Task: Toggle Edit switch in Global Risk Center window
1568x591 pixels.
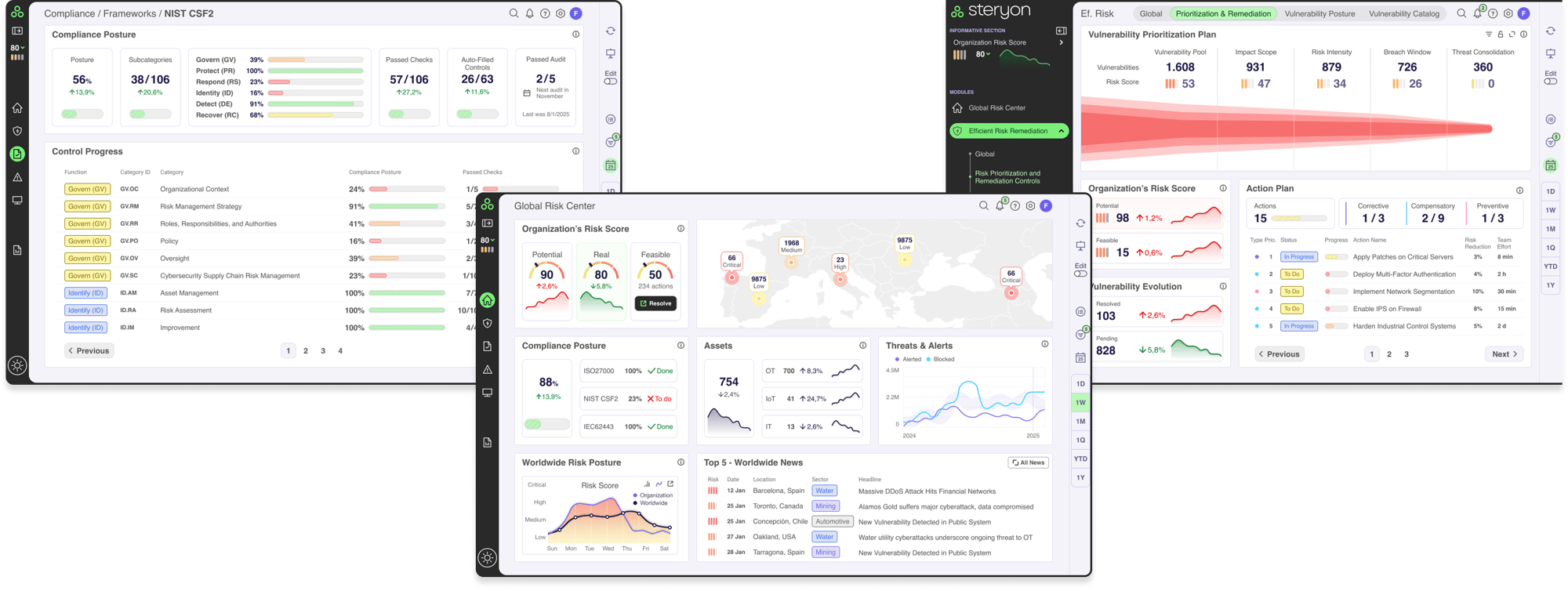Action: click(1080, 274)
